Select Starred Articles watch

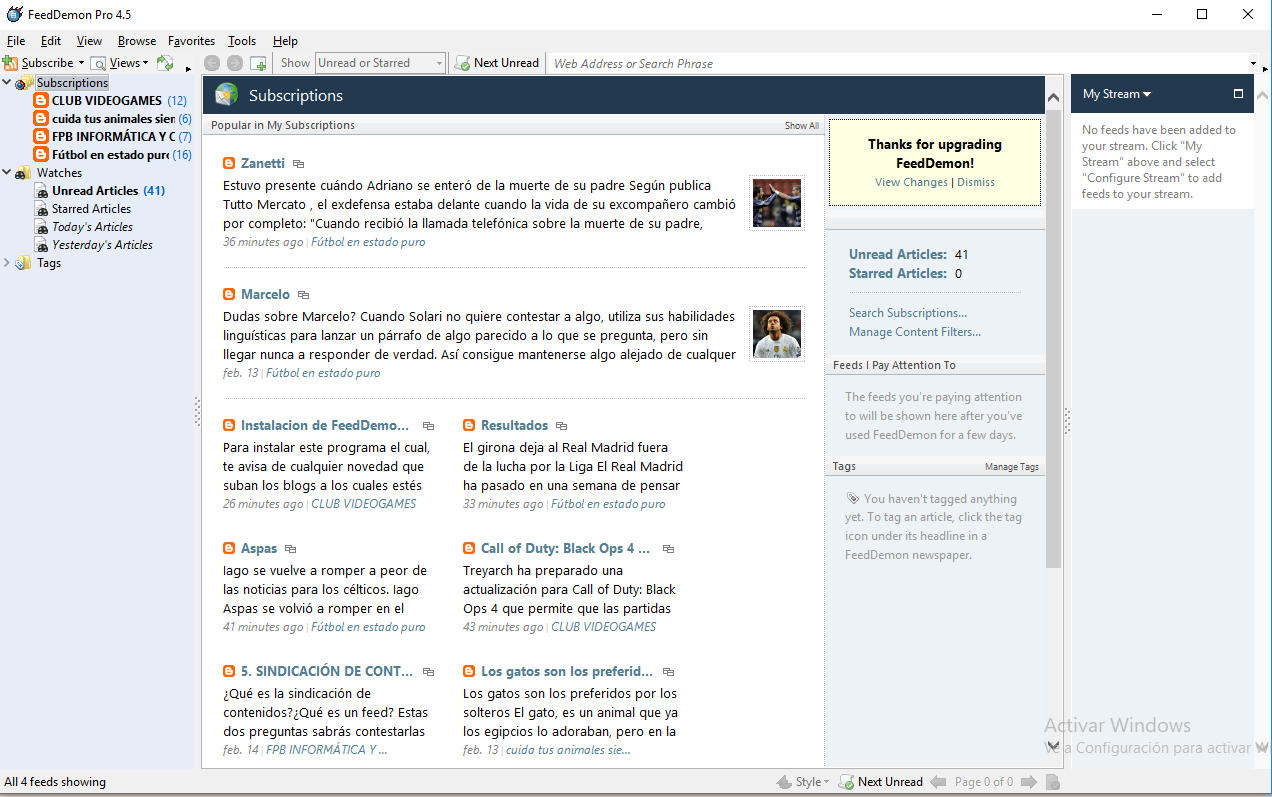click(x=91, y=209)
